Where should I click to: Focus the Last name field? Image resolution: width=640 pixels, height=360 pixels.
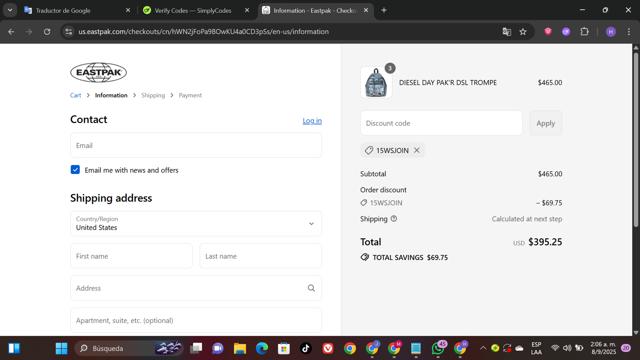click(260, 256)
